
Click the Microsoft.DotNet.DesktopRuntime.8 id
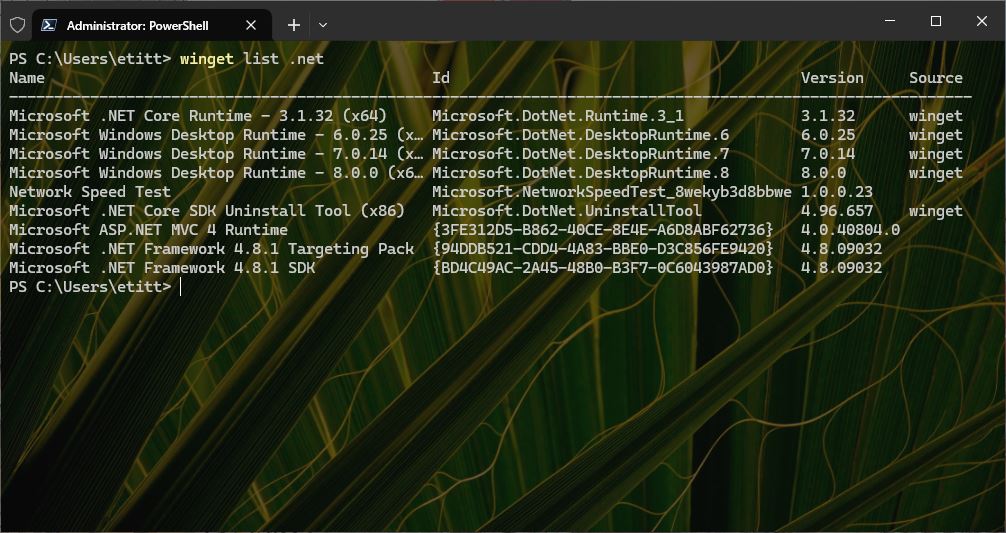581,173
